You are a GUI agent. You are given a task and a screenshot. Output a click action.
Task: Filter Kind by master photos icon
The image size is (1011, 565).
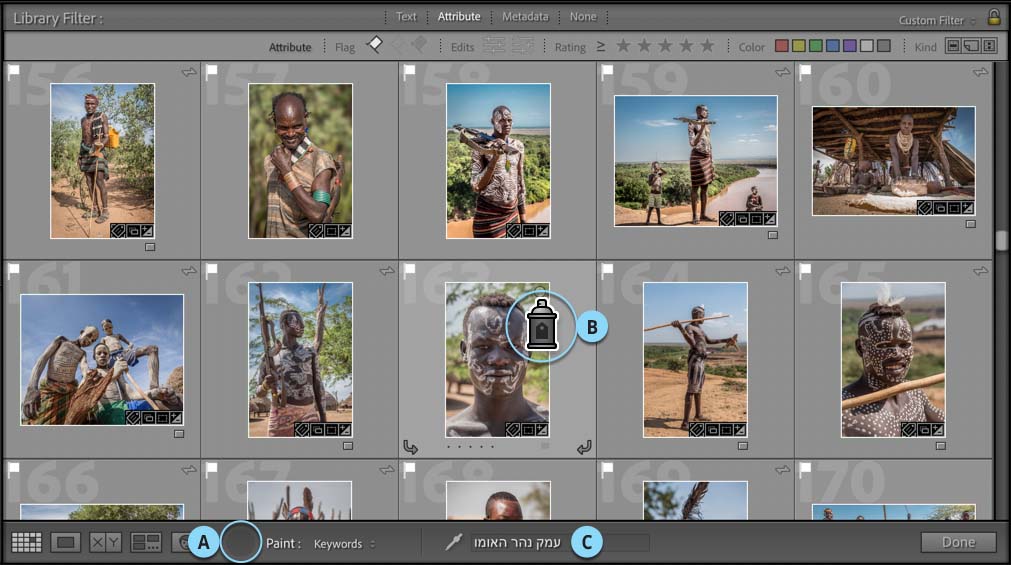pyautogui.click(x=953, y=46)
